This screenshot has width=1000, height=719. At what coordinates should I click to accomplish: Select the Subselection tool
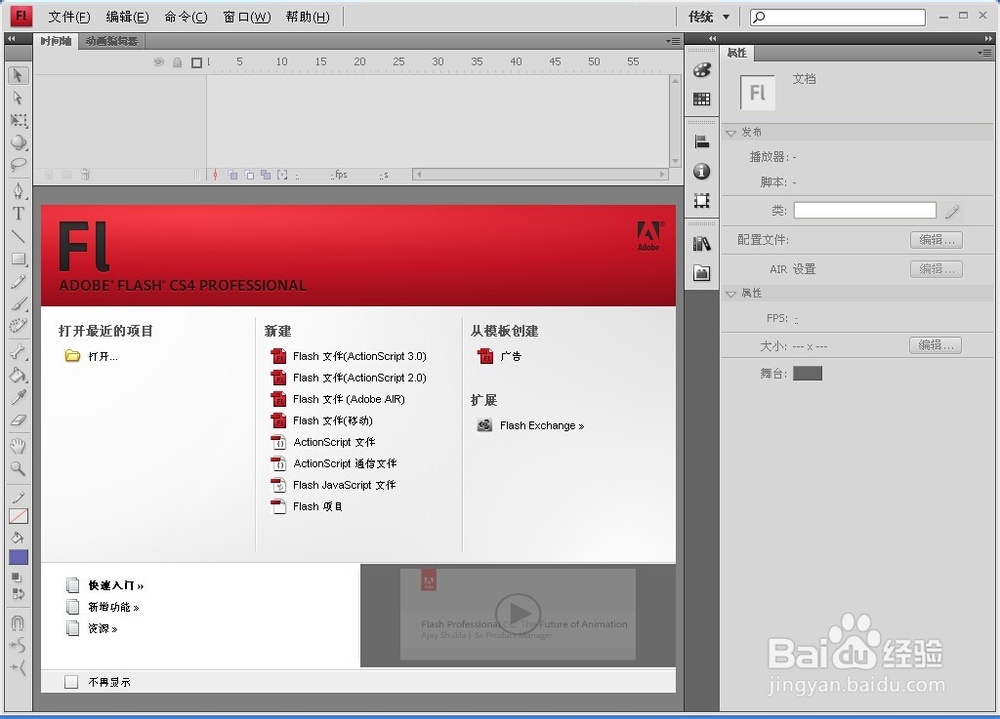point(18,98)
